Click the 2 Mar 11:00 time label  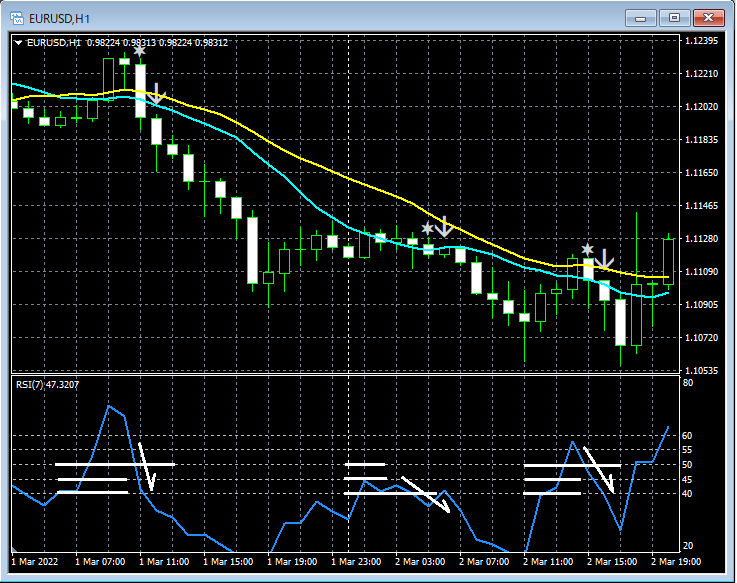click(548, 562)
